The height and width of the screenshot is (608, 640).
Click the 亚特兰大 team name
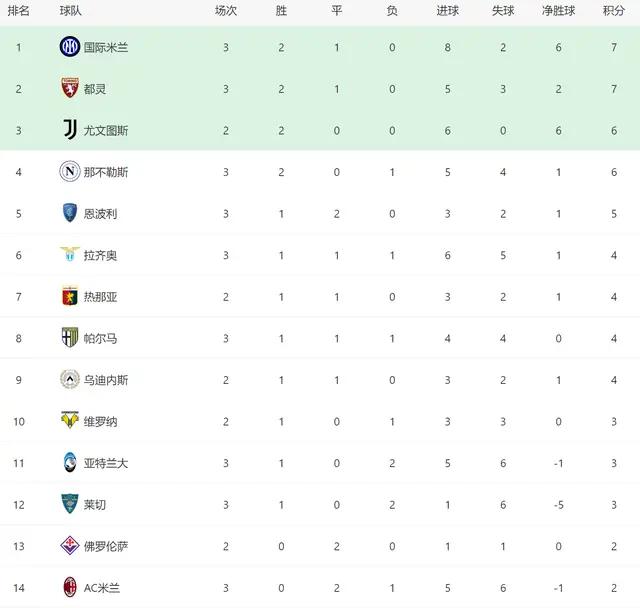click(106, 463)
